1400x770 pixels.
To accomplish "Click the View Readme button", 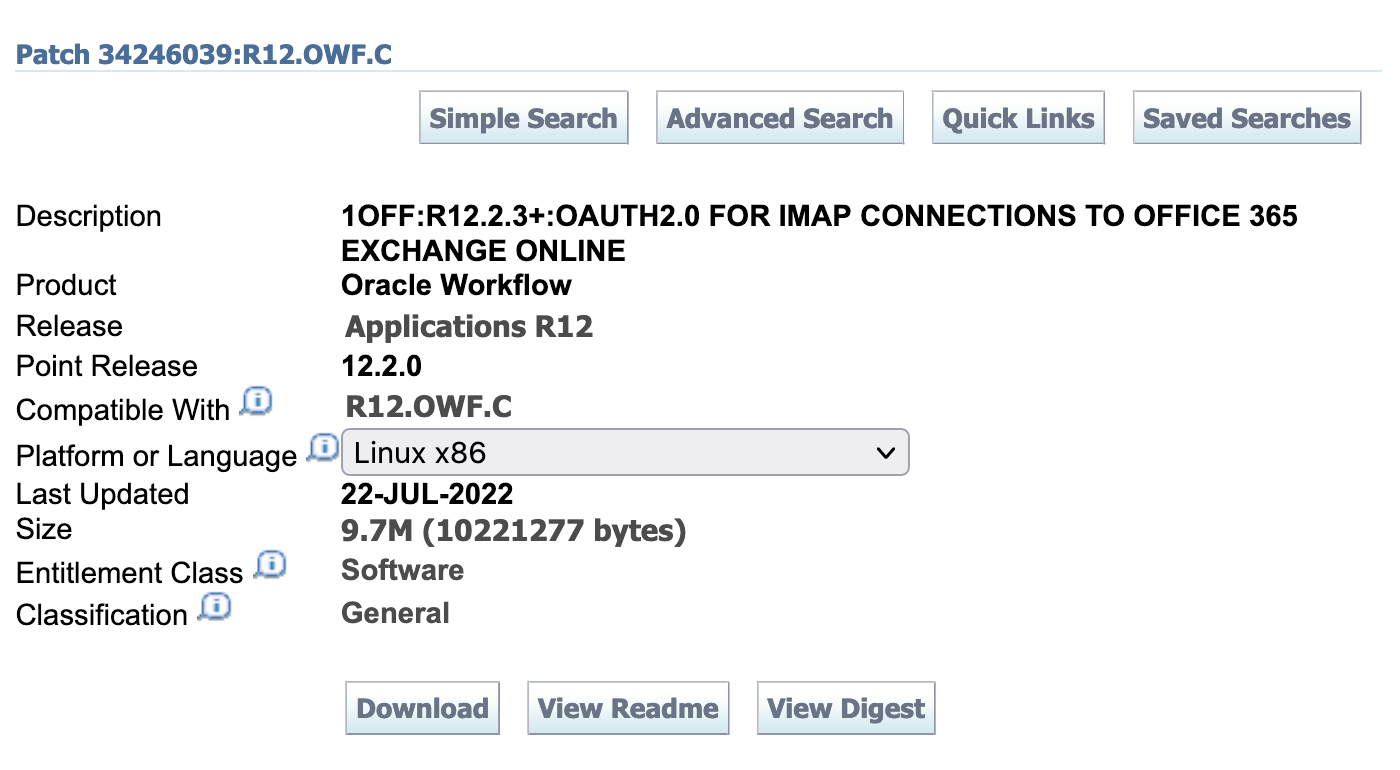I will [628, 708].
